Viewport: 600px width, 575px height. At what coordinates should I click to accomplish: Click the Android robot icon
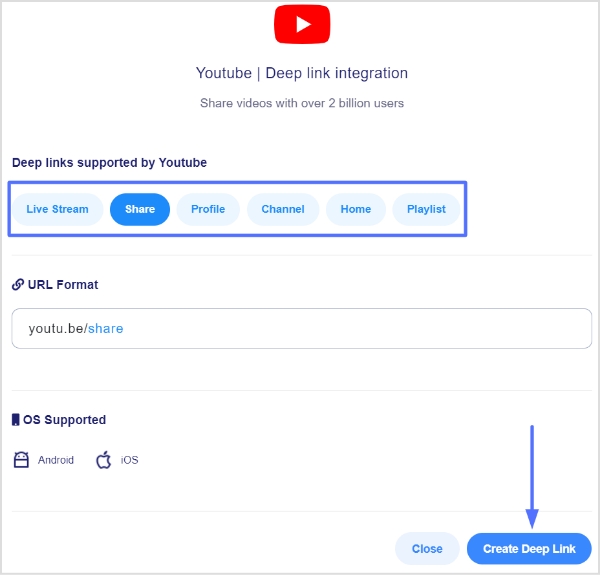21,459
